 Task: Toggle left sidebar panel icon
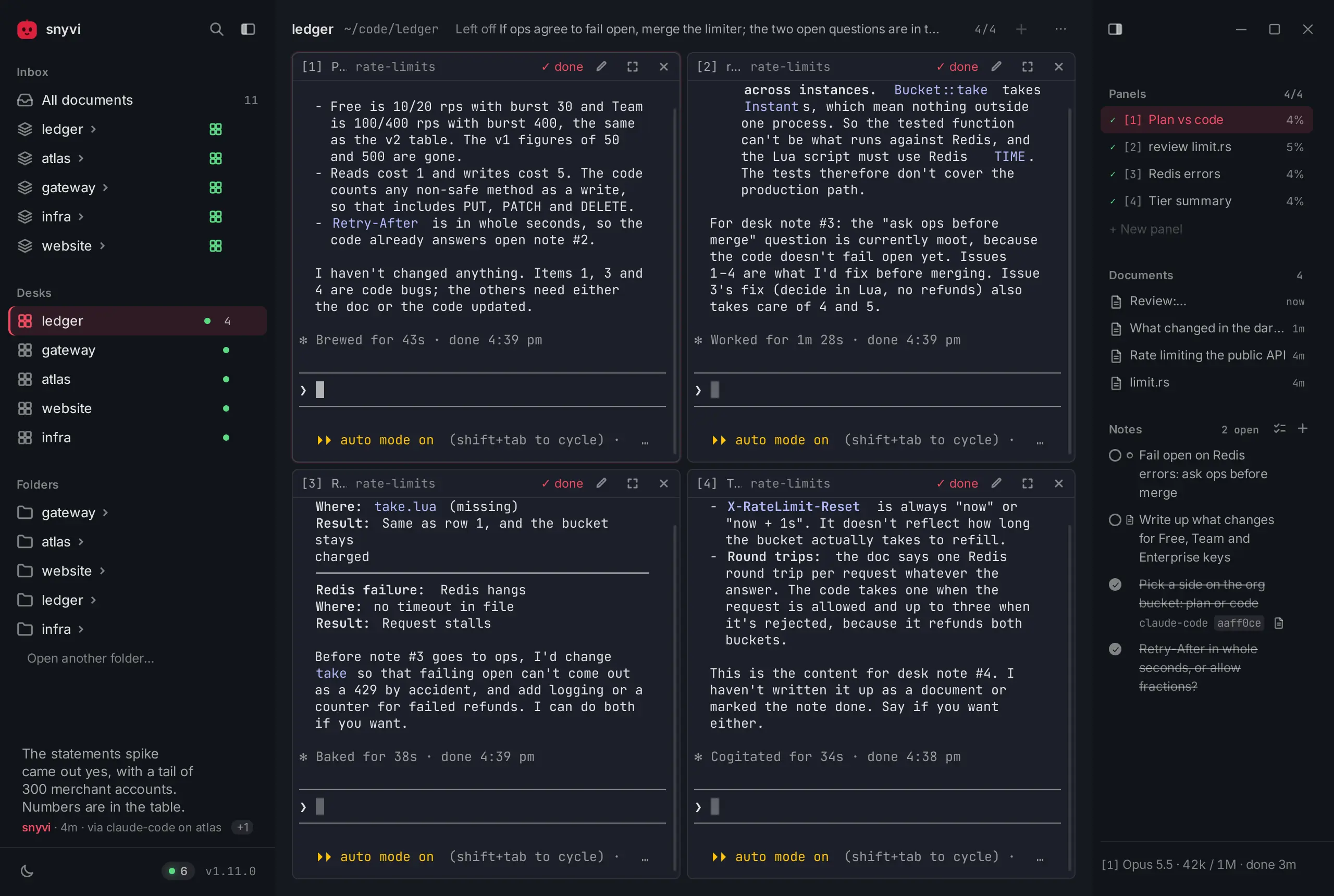coord(248,29)
